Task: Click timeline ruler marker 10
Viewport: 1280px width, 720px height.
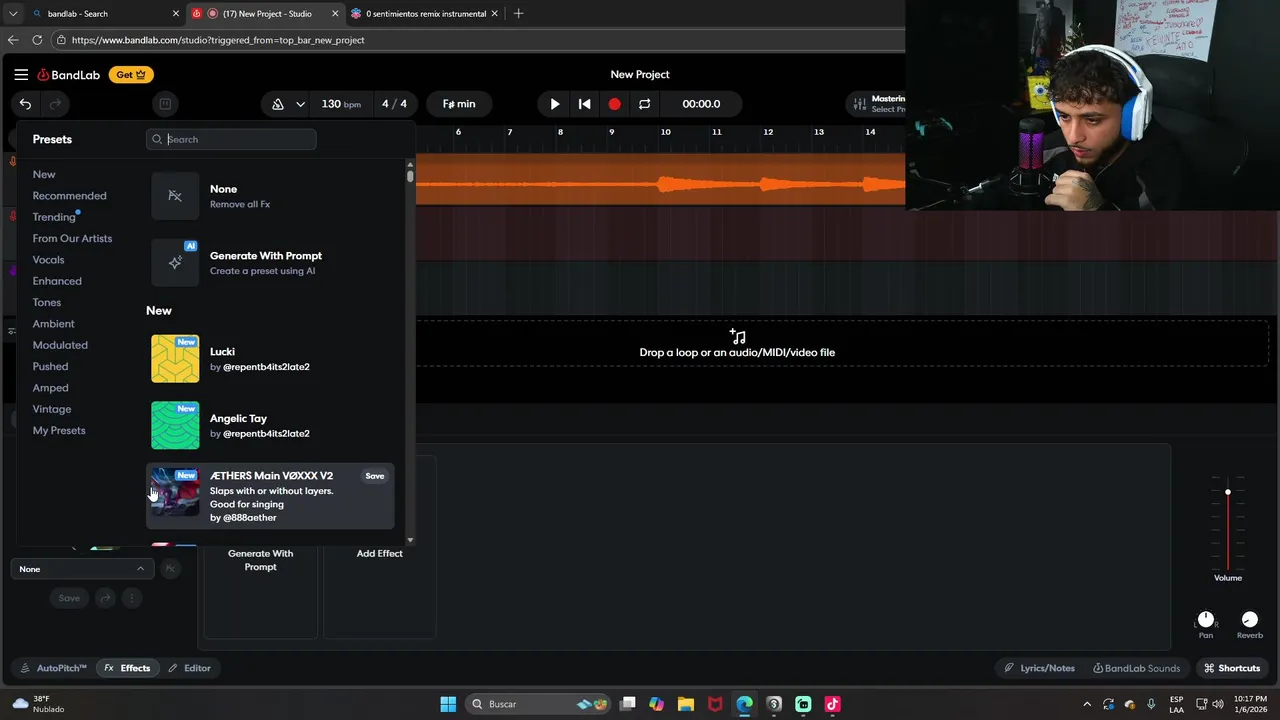Action: click(x=665, y=132)
